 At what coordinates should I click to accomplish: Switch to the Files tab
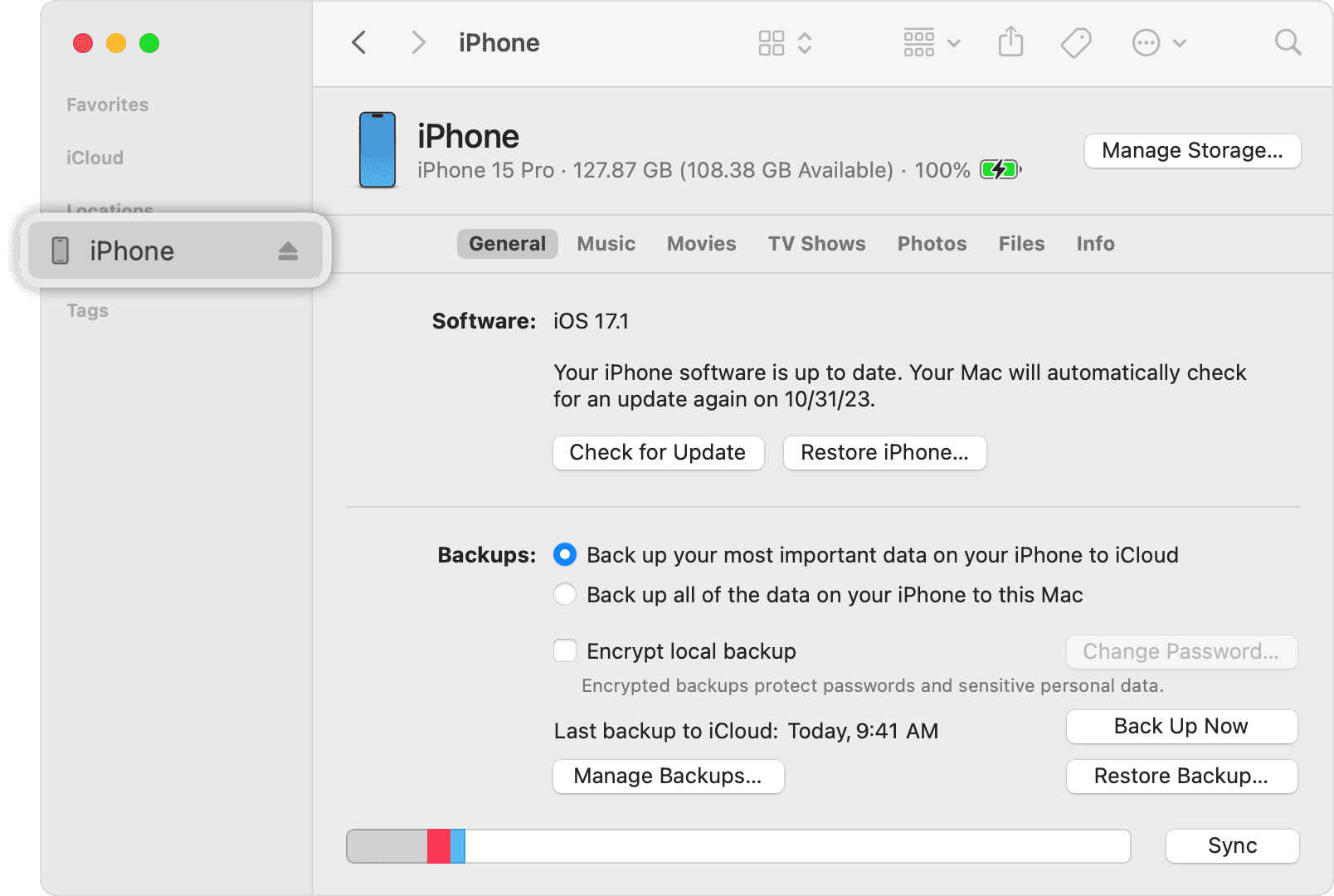(x=1022, y=244)
